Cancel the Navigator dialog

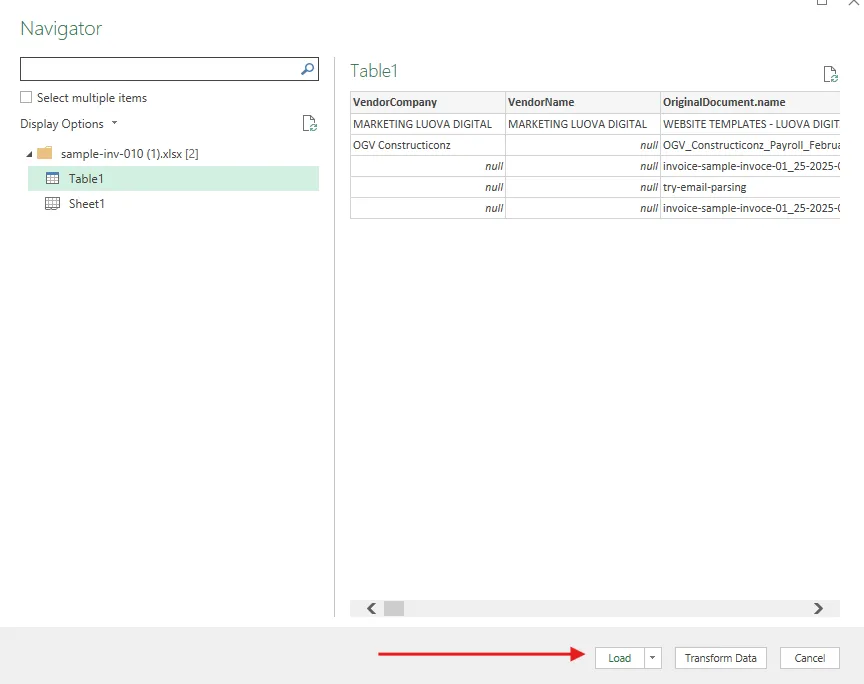810,658
